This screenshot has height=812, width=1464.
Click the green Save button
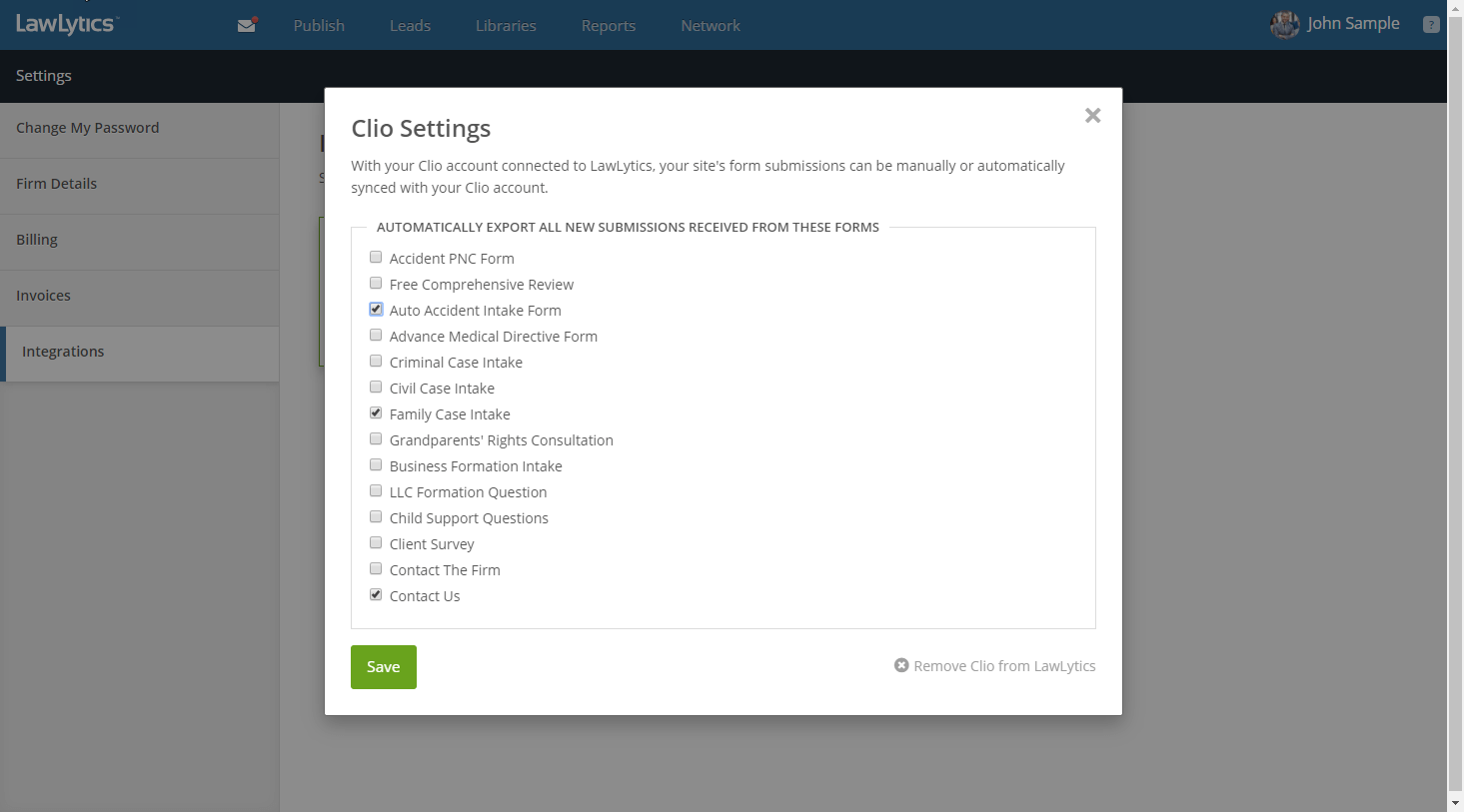point(384,667)
